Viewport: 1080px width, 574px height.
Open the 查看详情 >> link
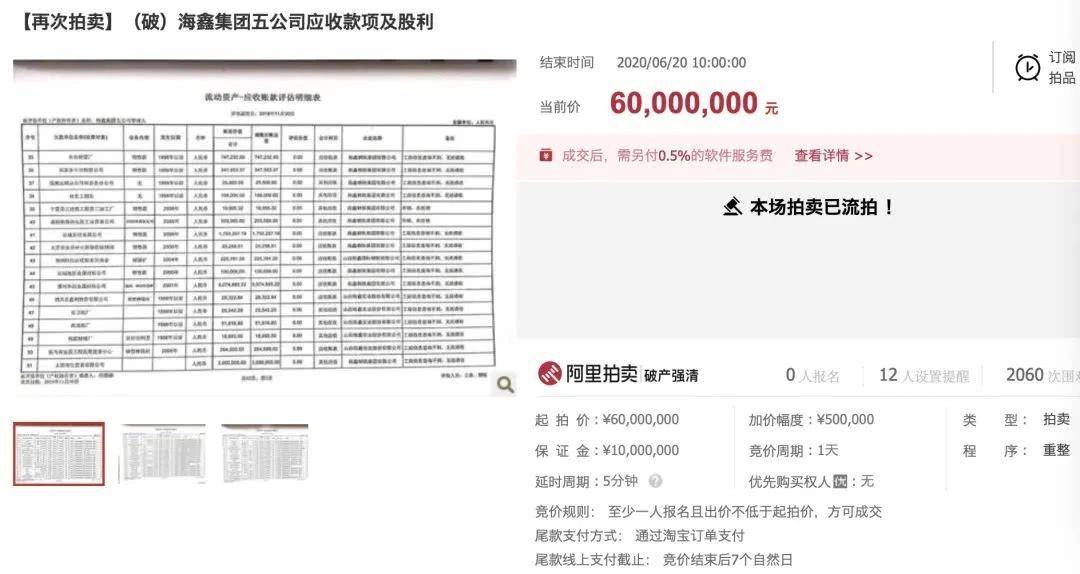[833, 156]
